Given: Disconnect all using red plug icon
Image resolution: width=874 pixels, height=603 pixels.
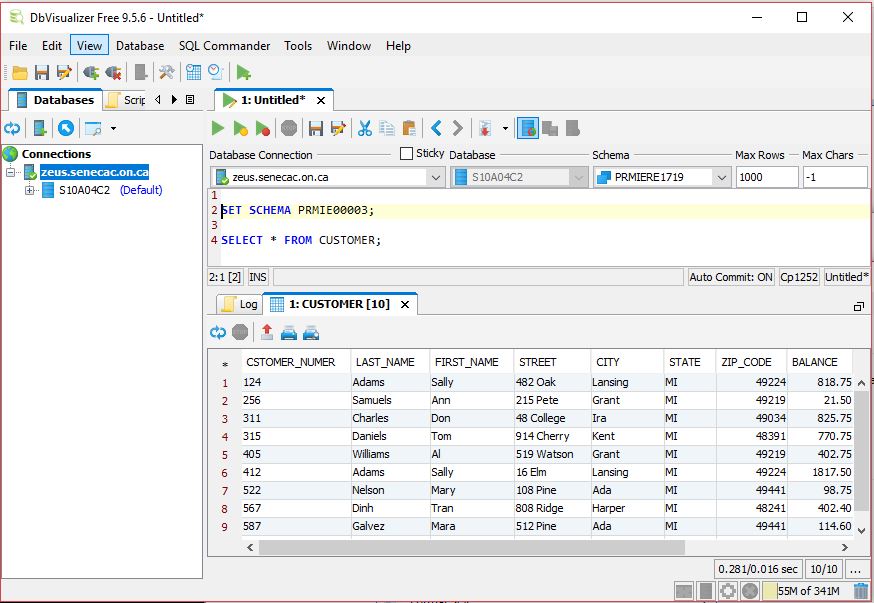Looking at the screenshot, I should (x=113, y=72).
